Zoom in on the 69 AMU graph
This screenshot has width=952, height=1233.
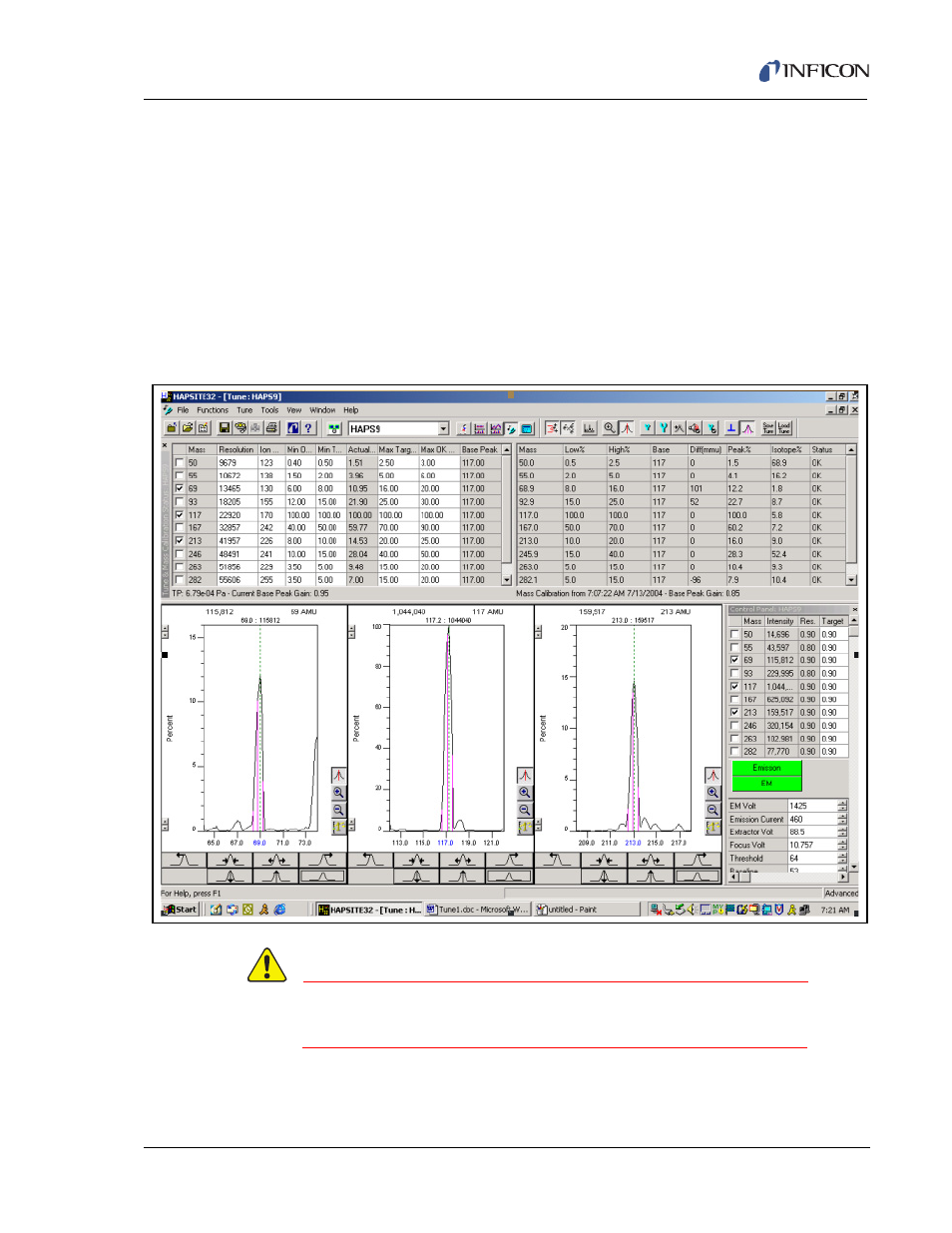[339, 793]
